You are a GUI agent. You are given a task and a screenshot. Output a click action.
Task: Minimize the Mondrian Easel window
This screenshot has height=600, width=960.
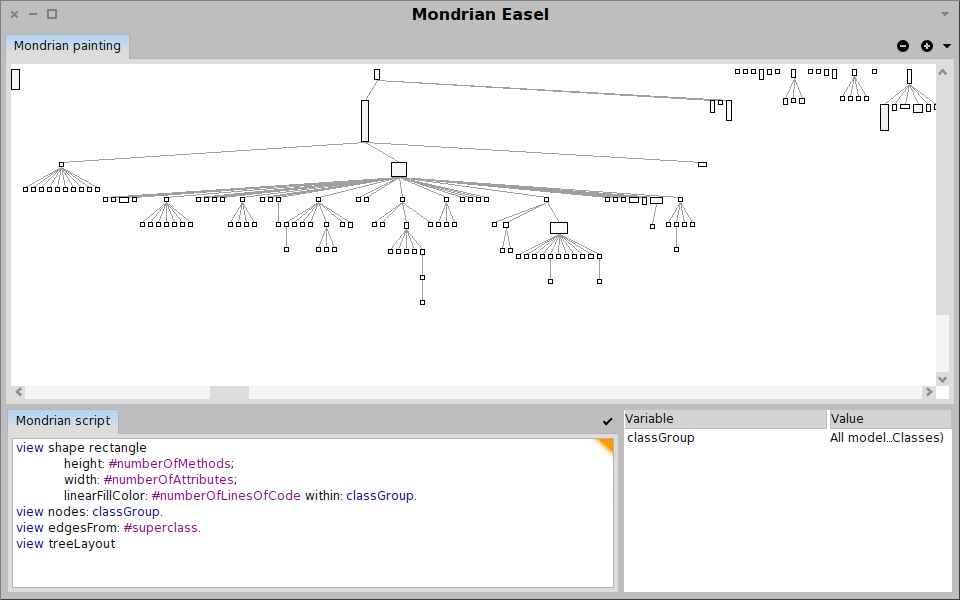pos(33,14)
